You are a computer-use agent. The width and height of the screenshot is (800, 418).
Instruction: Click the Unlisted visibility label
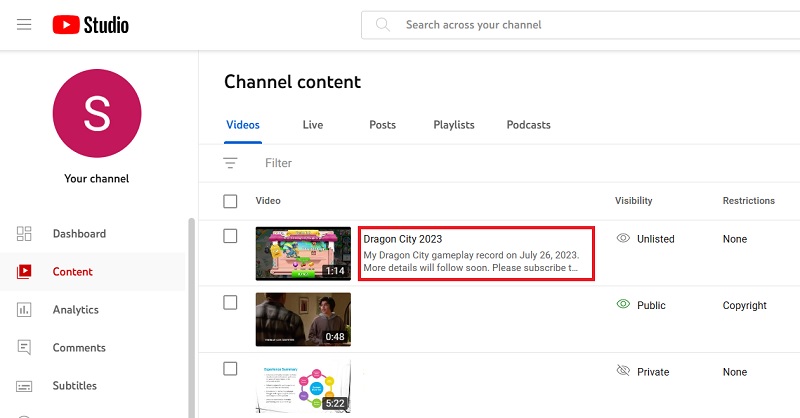pos(656,239)
